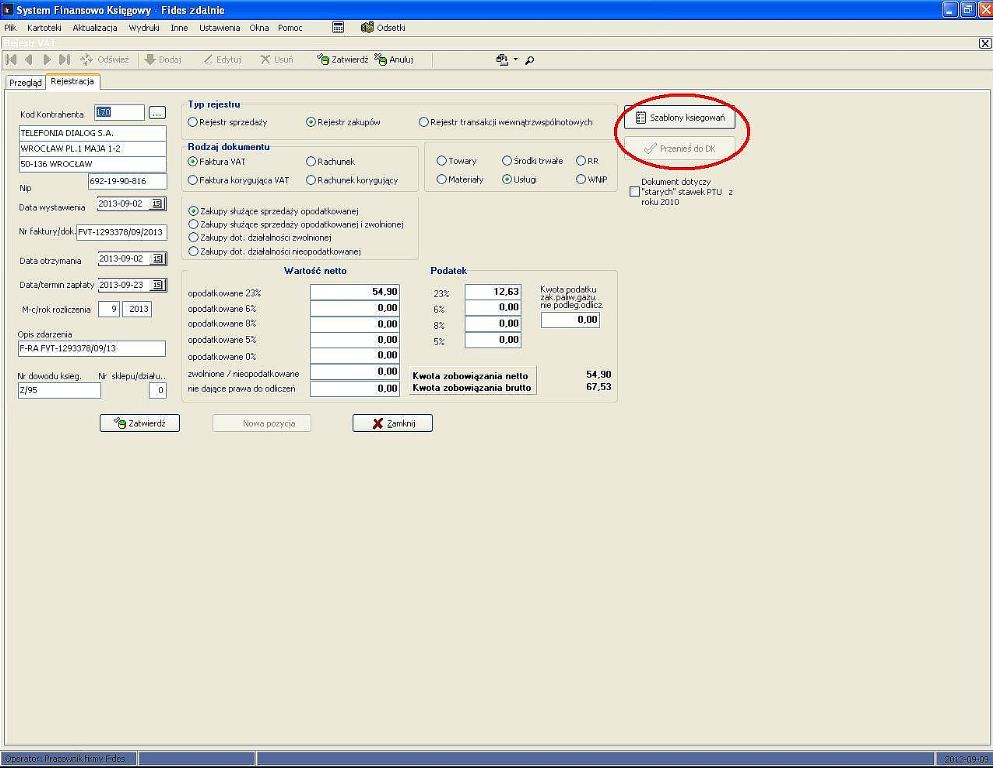Open the dropdown arrow beside the print icon
Screen dimensions: 993x768
[x=515, y=60]
